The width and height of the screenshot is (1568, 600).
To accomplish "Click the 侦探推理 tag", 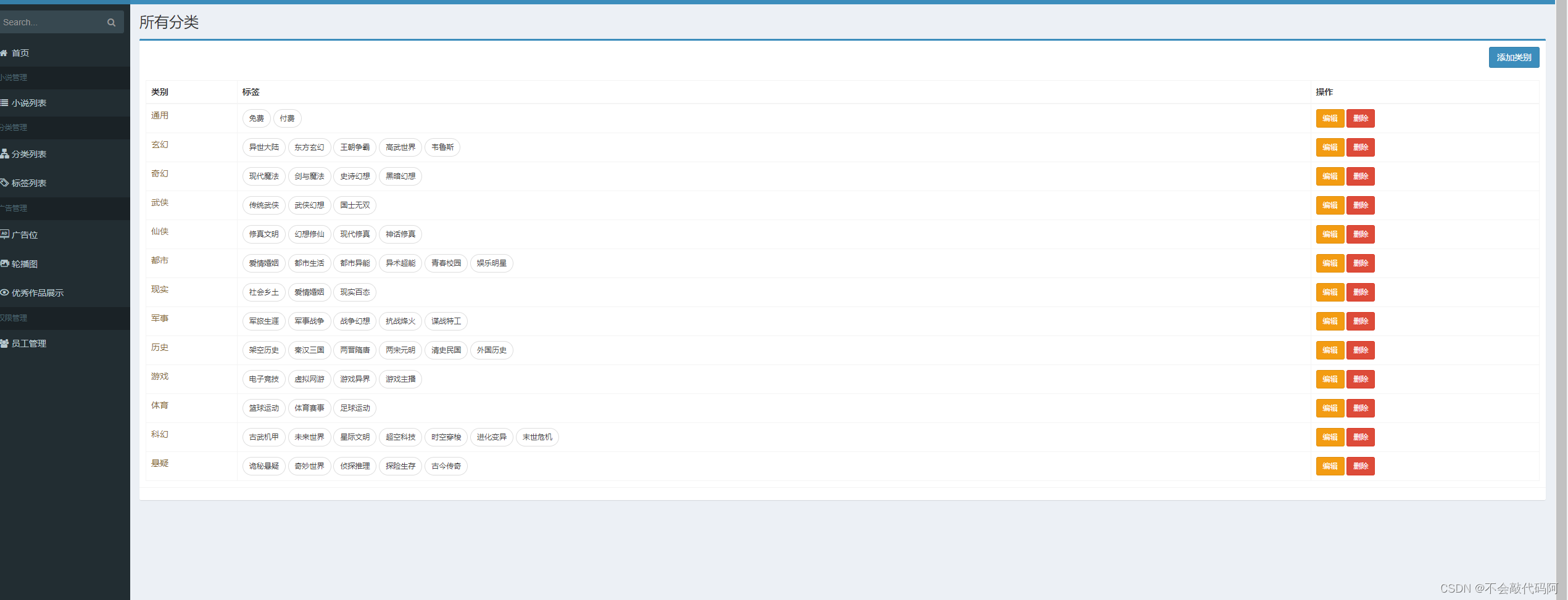I will tap(355, 466).
